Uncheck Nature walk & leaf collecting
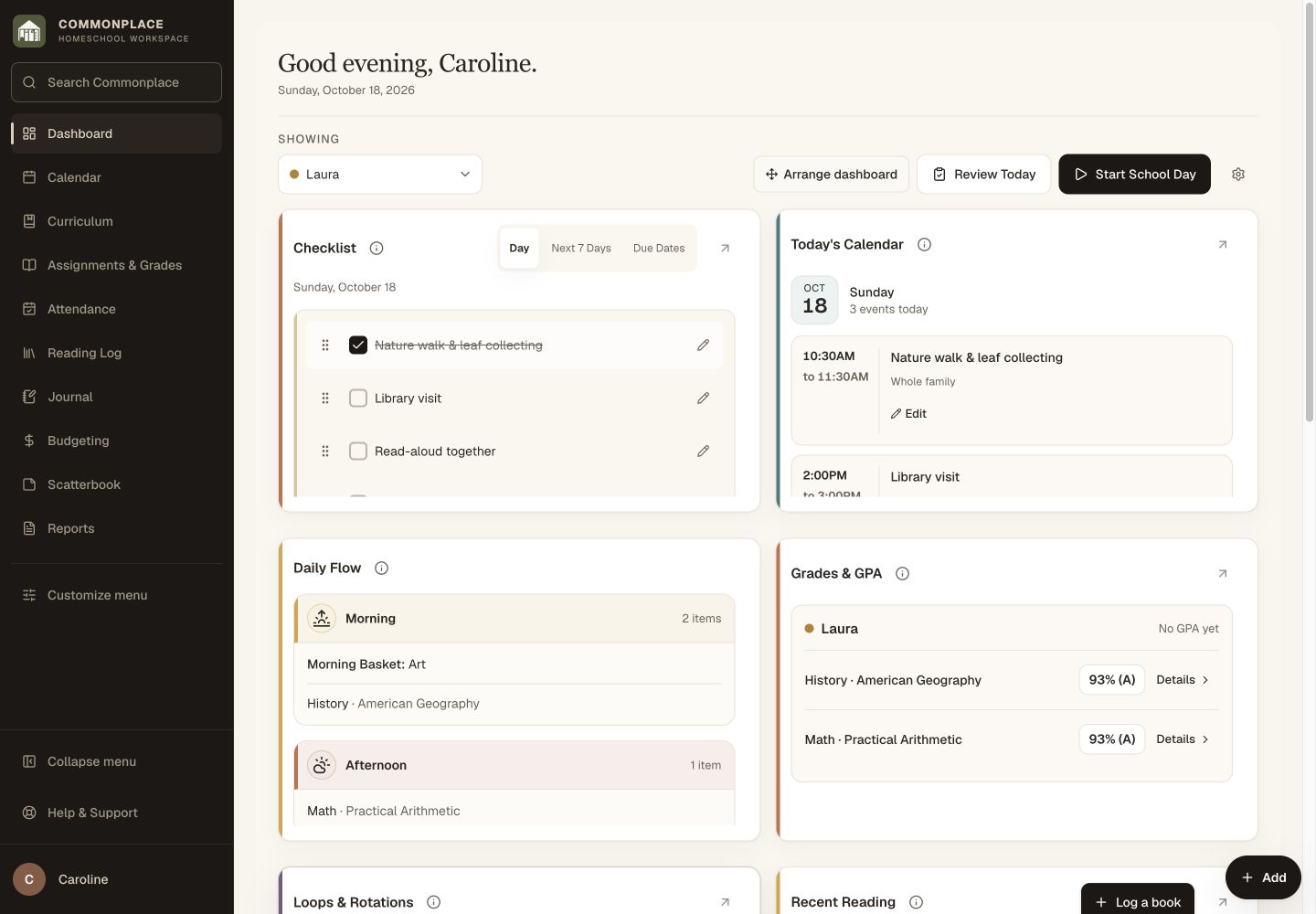The width and height of the screenshot is (1316, 914). [x=358, y=345]
